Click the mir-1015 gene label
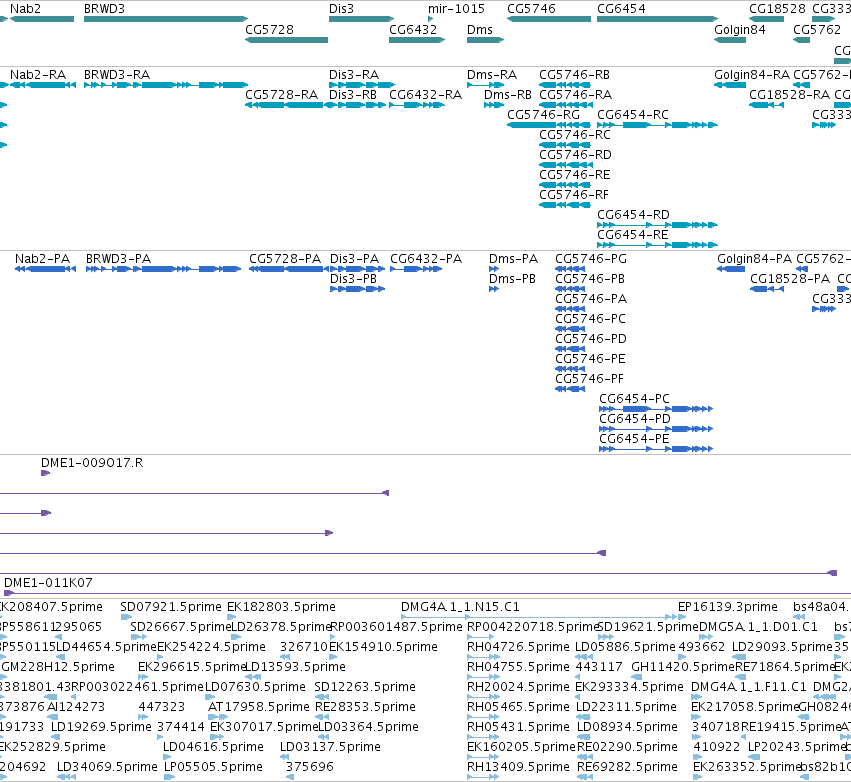Image resolution: width=851 pixels, height=782 pixels. coord(456,9)
